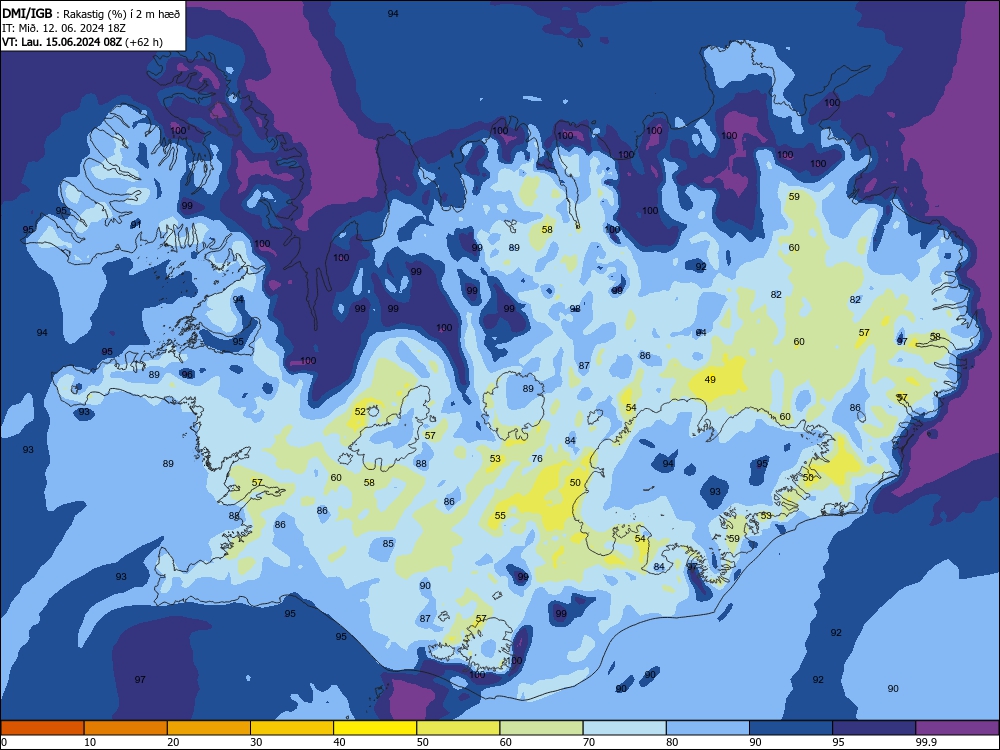This screenshot has height=750, width=1000.
Task: Click the '99.9' label on the legend scale
Action: (926, 742)
